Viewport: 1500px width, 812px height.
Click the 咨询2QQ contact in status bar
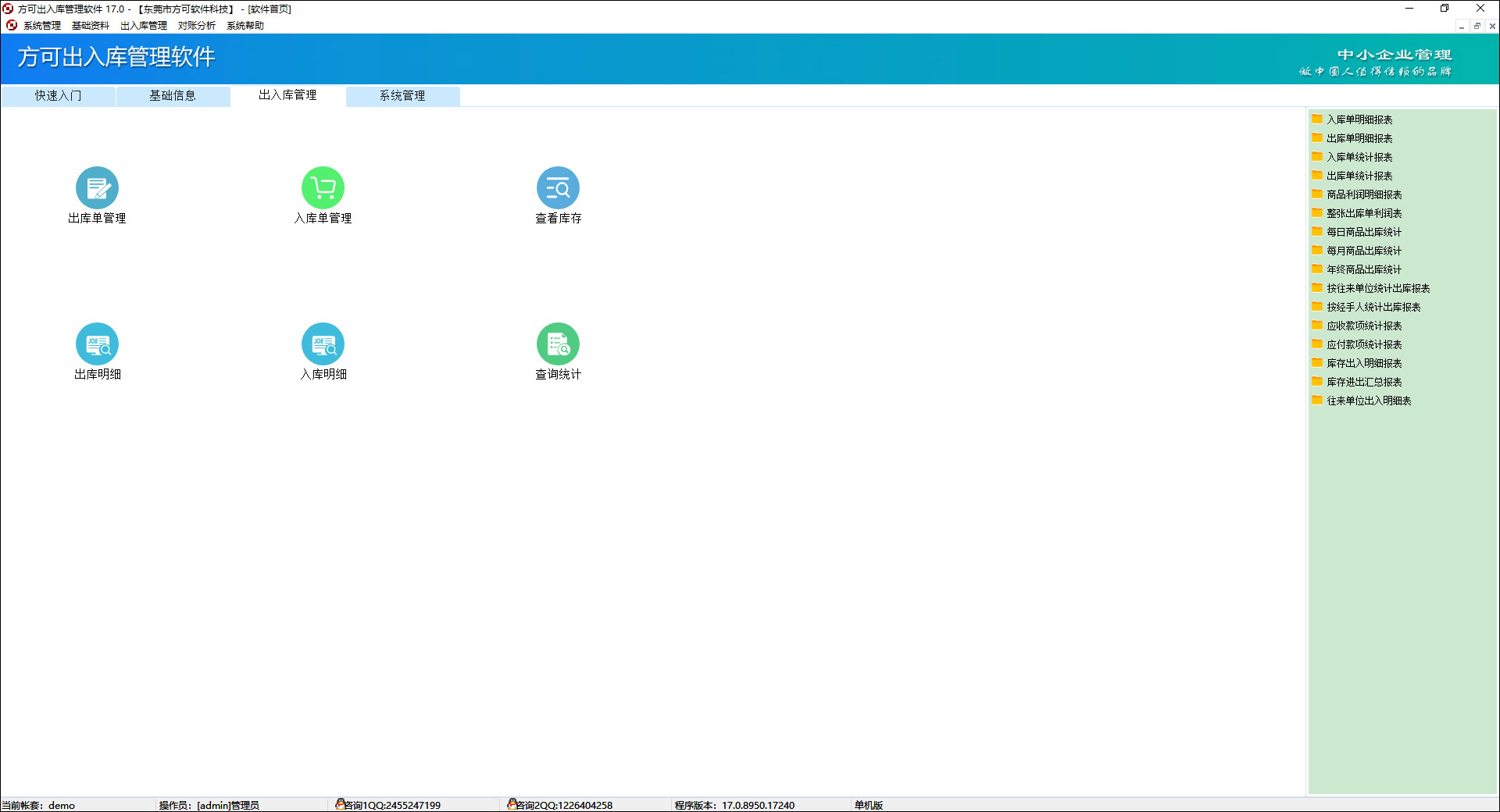point(562,805)
